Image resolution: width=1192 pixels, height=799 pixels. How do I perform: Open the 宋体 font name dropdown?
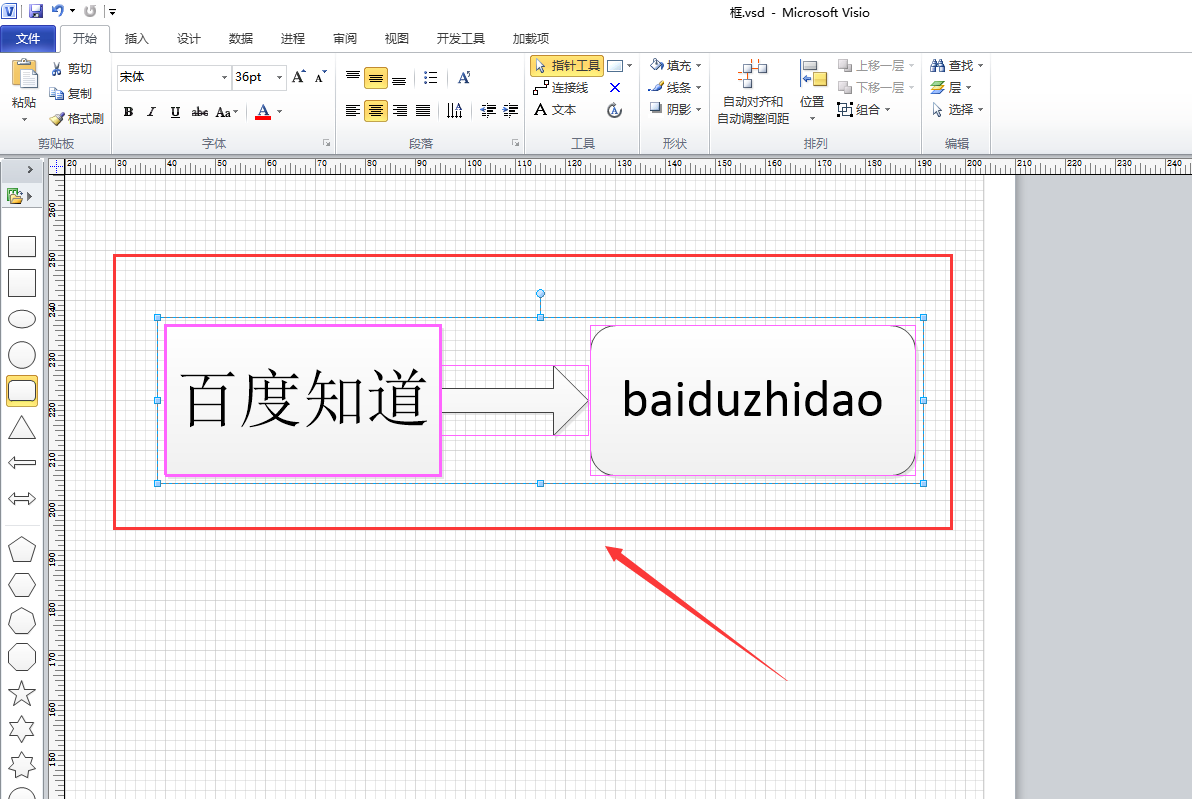(x=224, y=78)
